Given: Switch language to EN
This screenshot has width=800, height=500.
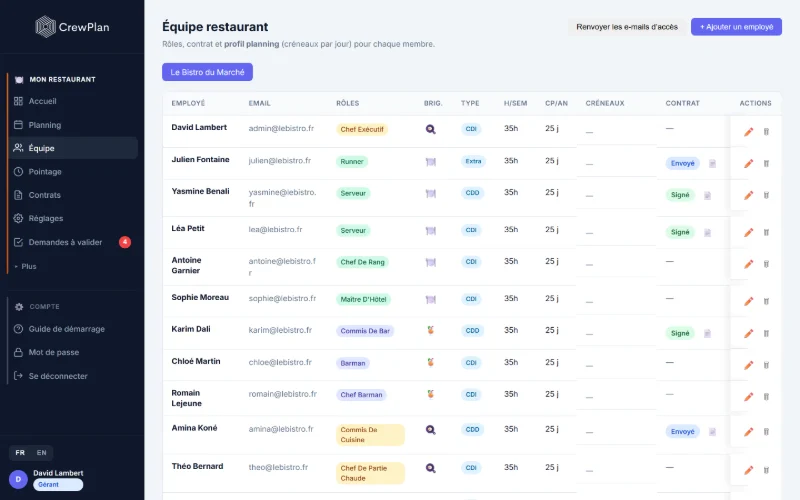Looking at the screenshot, I should tap(41, 453).
